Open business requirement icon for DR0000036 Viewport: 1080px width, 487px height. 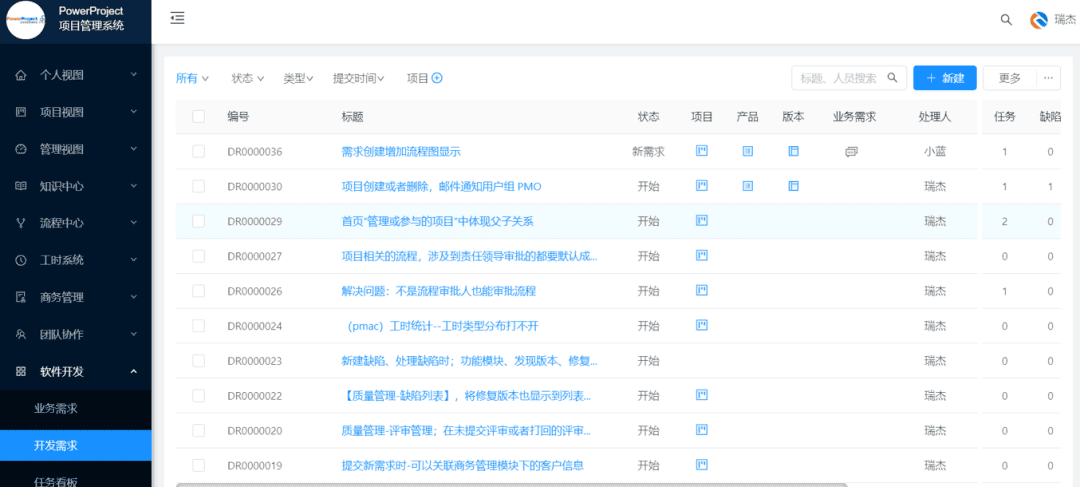click(851, 152)
